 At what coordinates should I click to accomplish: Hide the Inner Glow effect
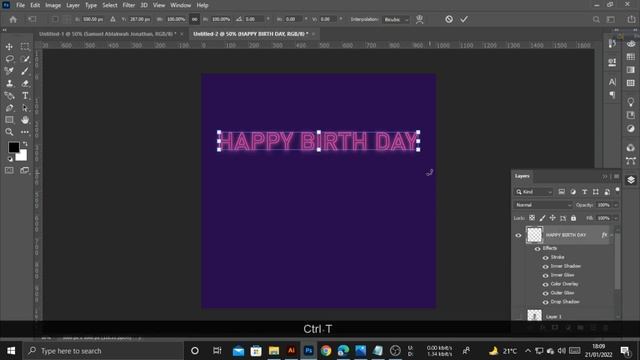pyautogui.click(x=545, y=276)
